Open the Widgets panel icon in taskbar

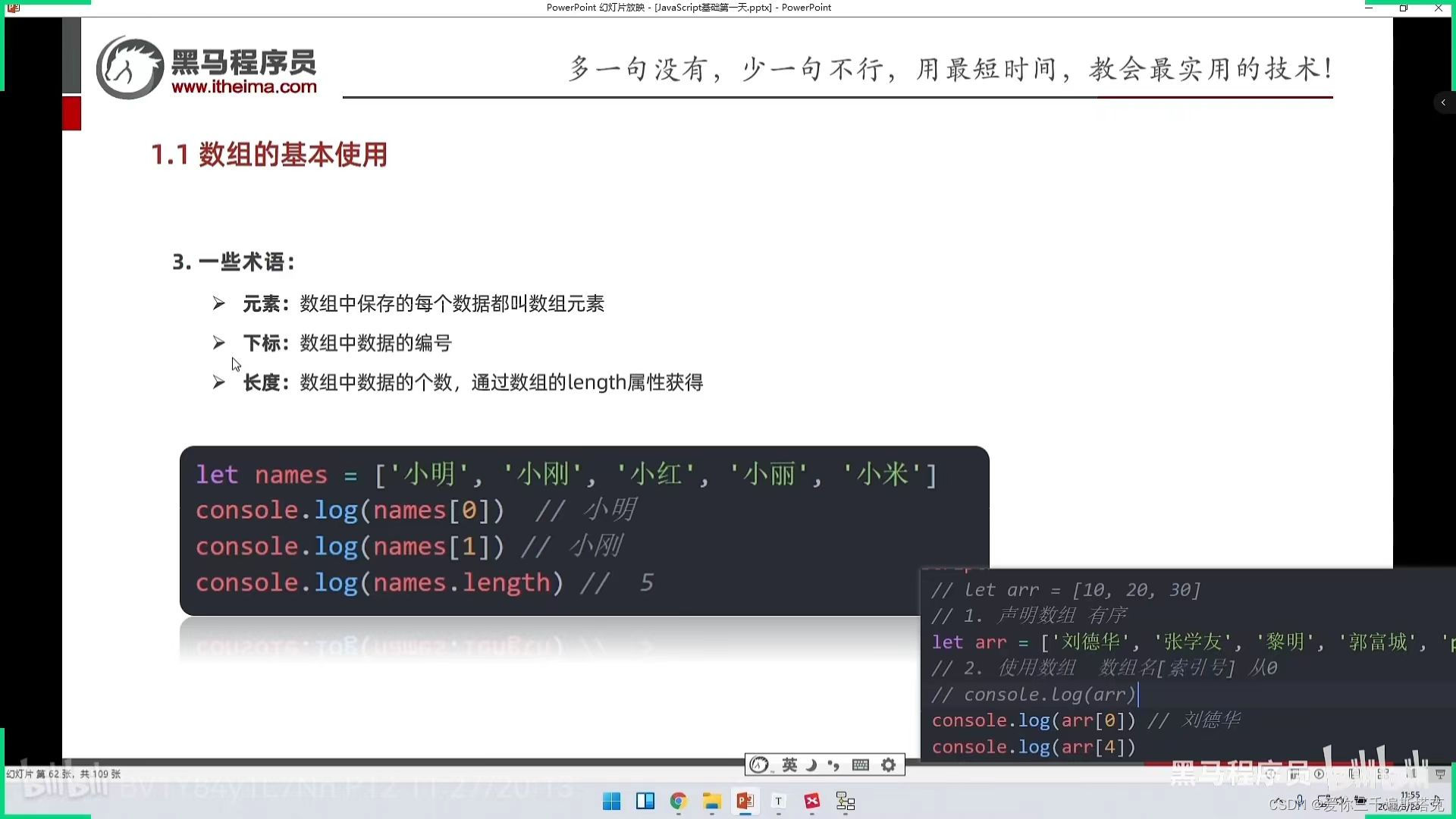pyautogui.click(x=645, y=802)
